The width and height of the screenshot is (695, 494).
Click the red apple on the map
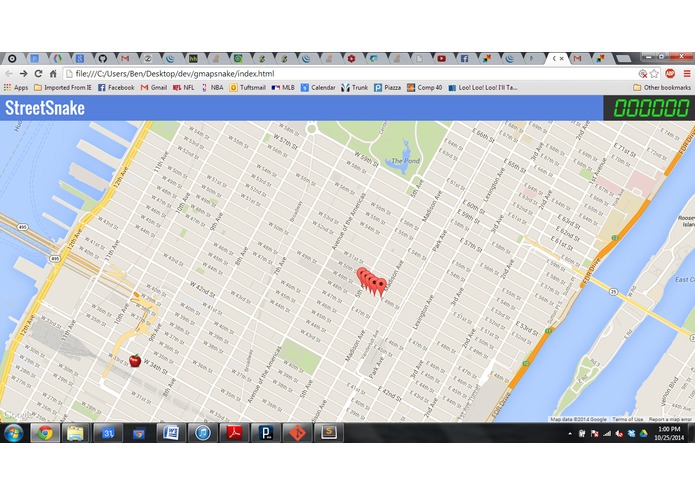pos(135,361)
